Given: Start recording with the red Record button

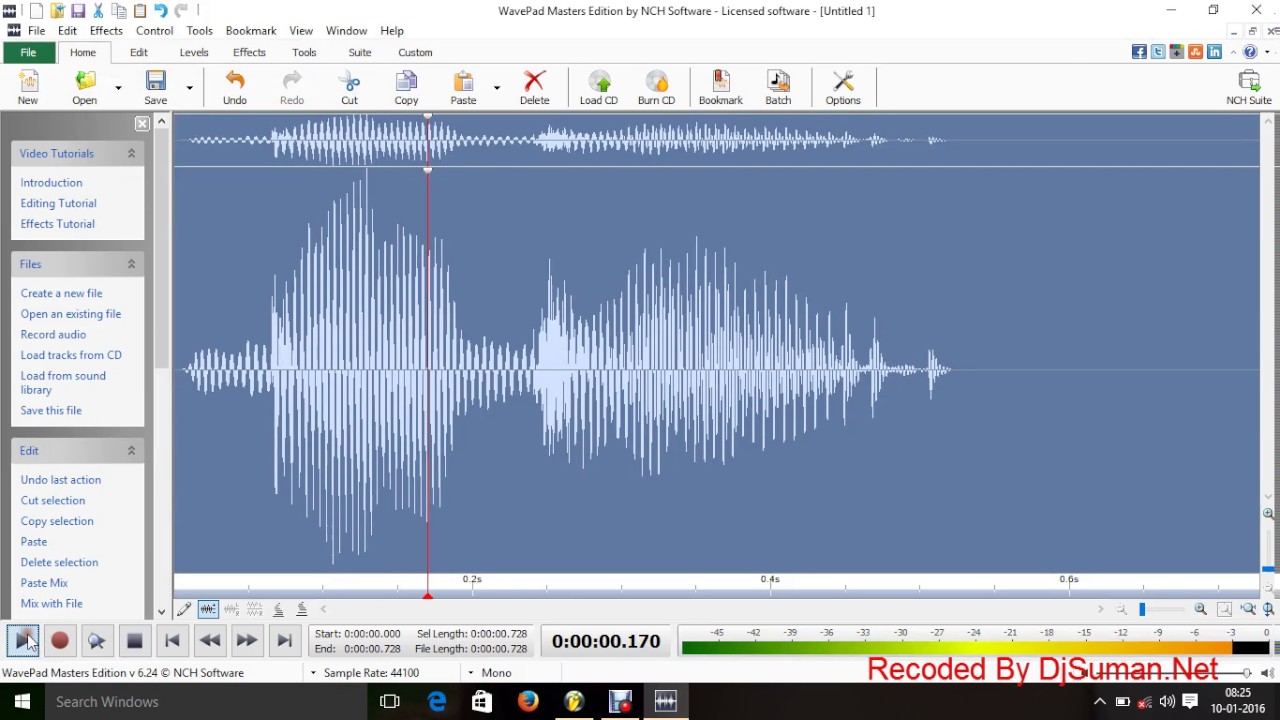Looking at the screenshot, I should pos(59,641).
